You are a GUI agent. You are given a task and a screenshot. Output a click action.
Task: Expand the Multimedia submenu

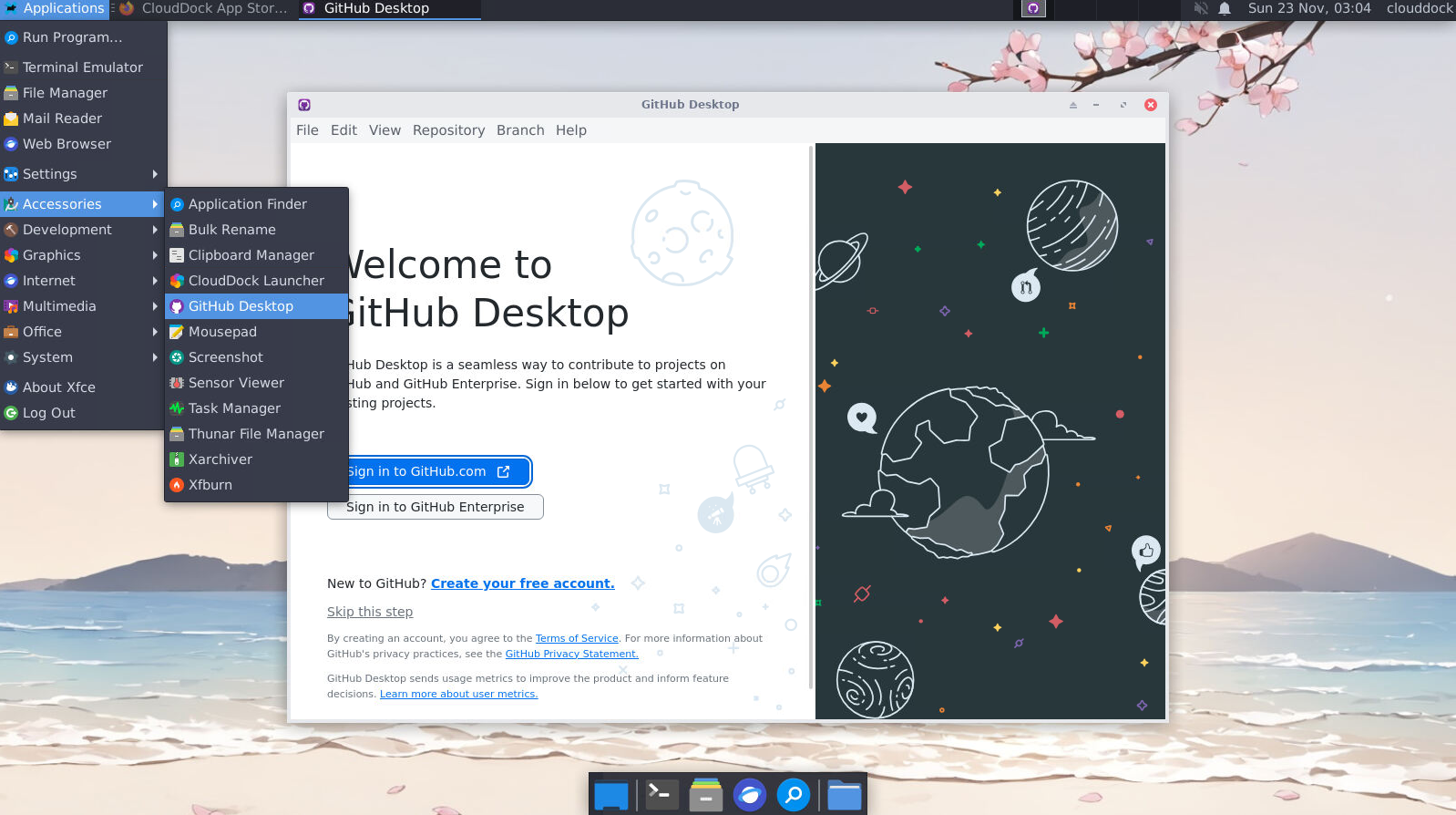(82, 306)
